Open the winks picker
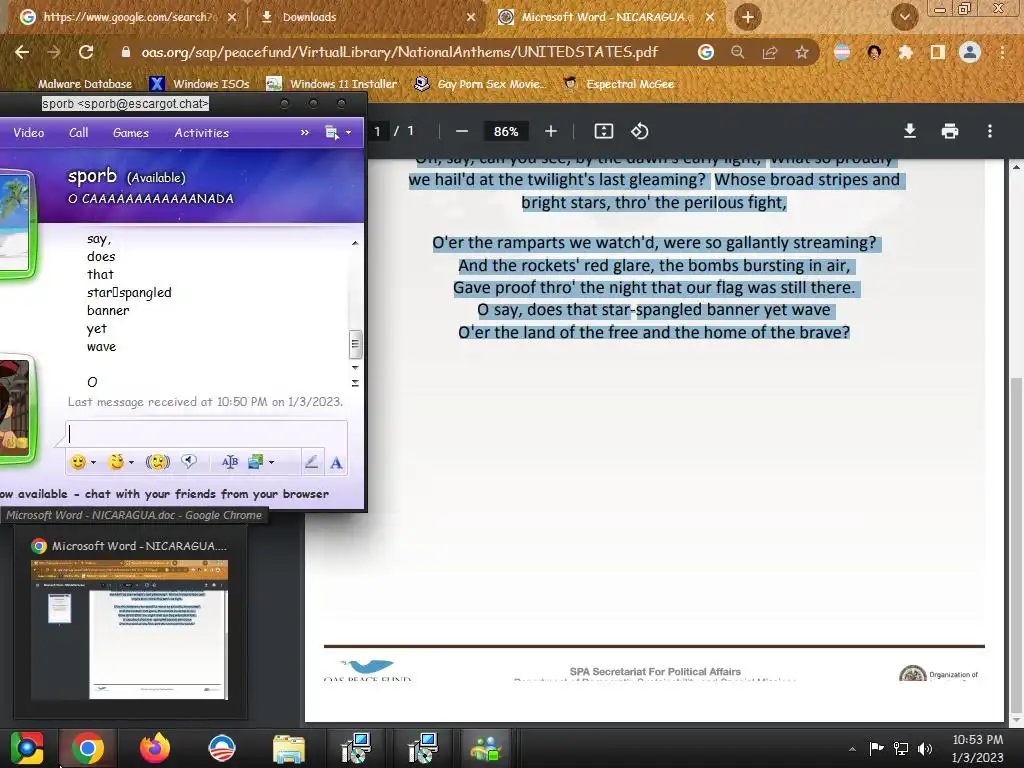 coord(121,462)
